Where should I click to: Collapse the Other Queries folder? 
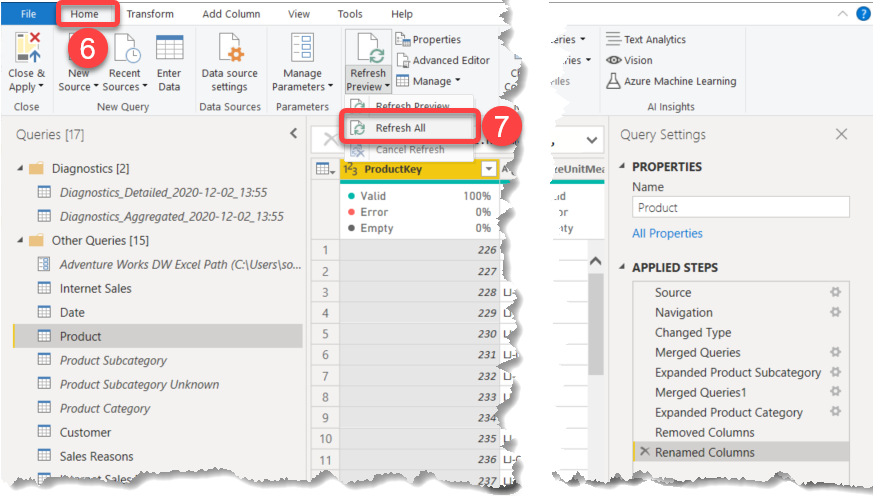click(x=20, y=240)
